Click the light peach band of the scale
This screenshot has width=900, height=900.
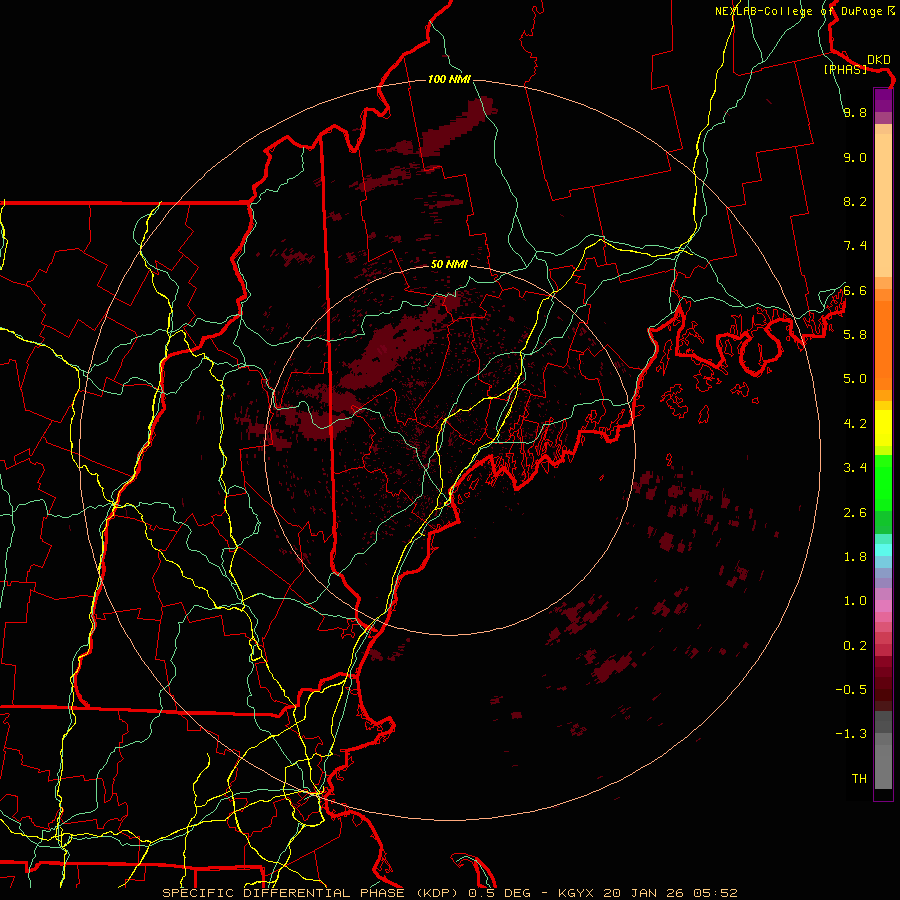click(x=883, y=205)
